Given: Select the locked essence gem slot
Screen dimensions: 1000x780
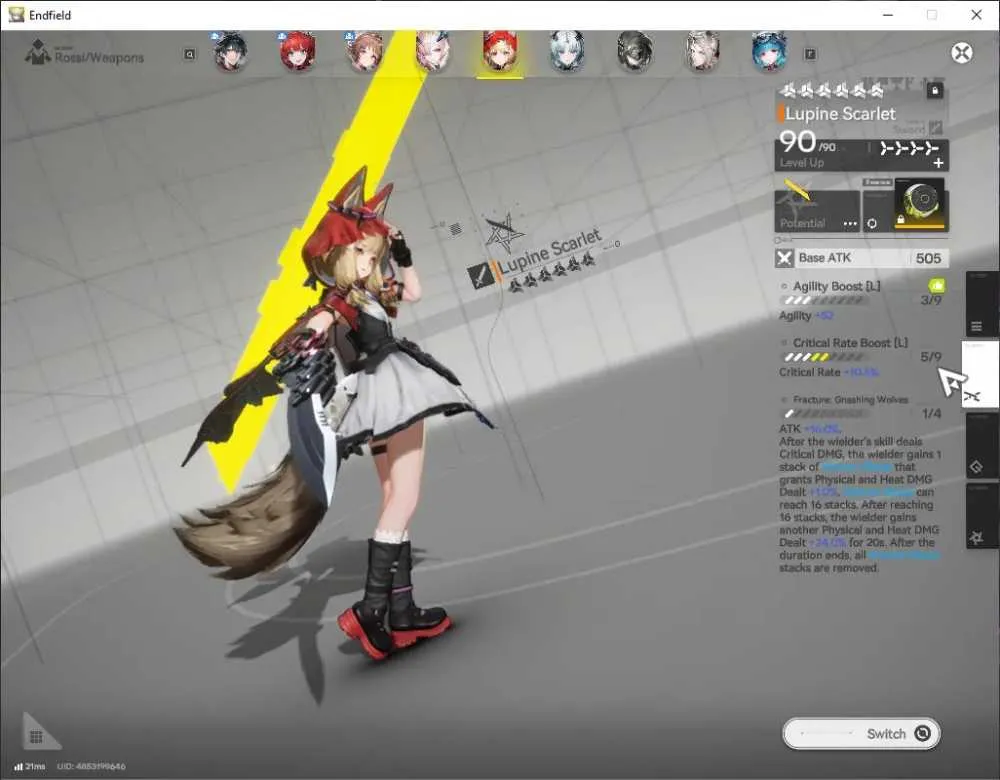Looking at the screenshot, I should 921,204.
